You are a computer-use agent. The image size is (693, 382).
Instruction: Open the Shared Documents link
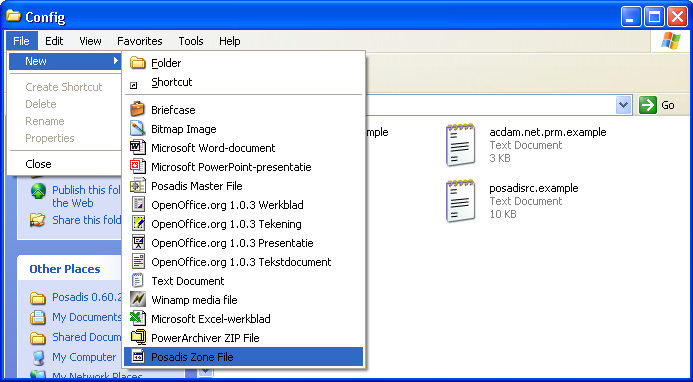click(87, 337)
